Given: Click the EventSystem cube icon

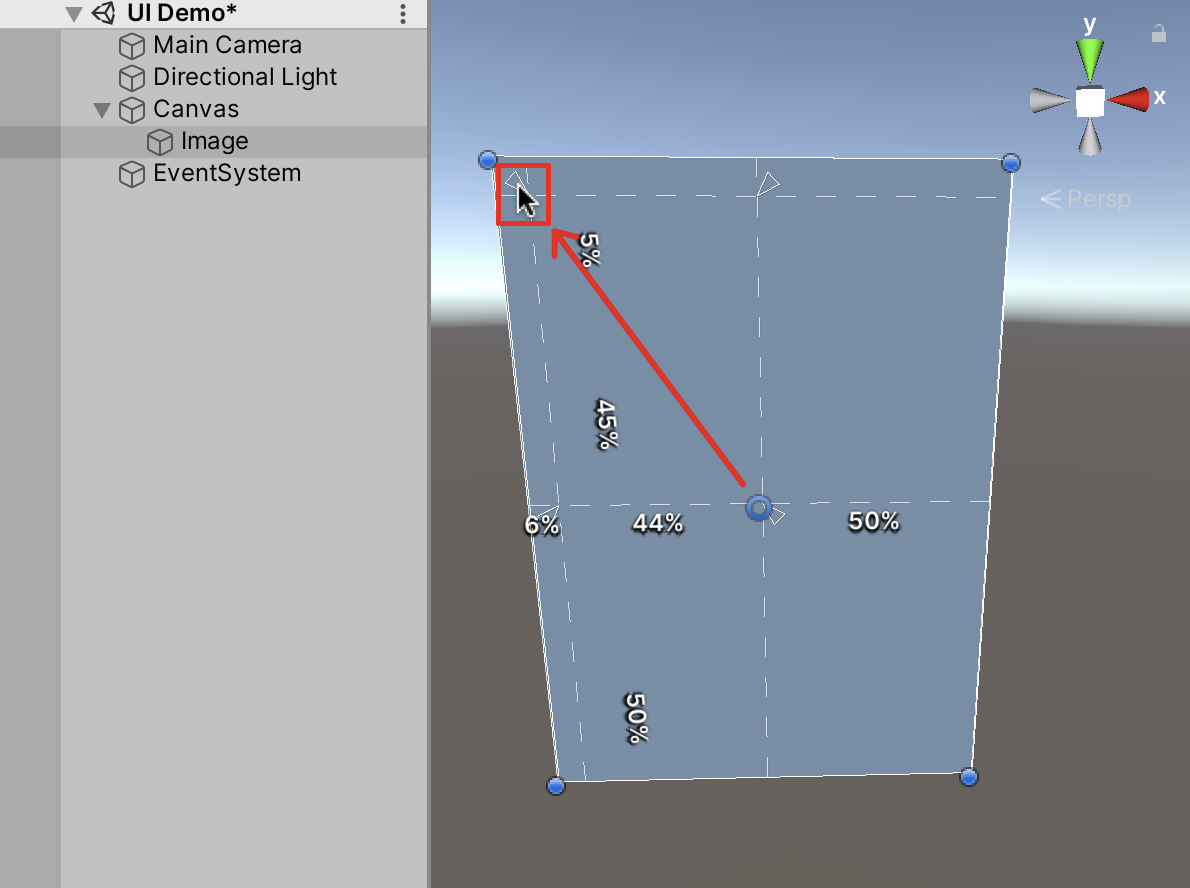Looking at the screenshot, I should tap(131, 175).
